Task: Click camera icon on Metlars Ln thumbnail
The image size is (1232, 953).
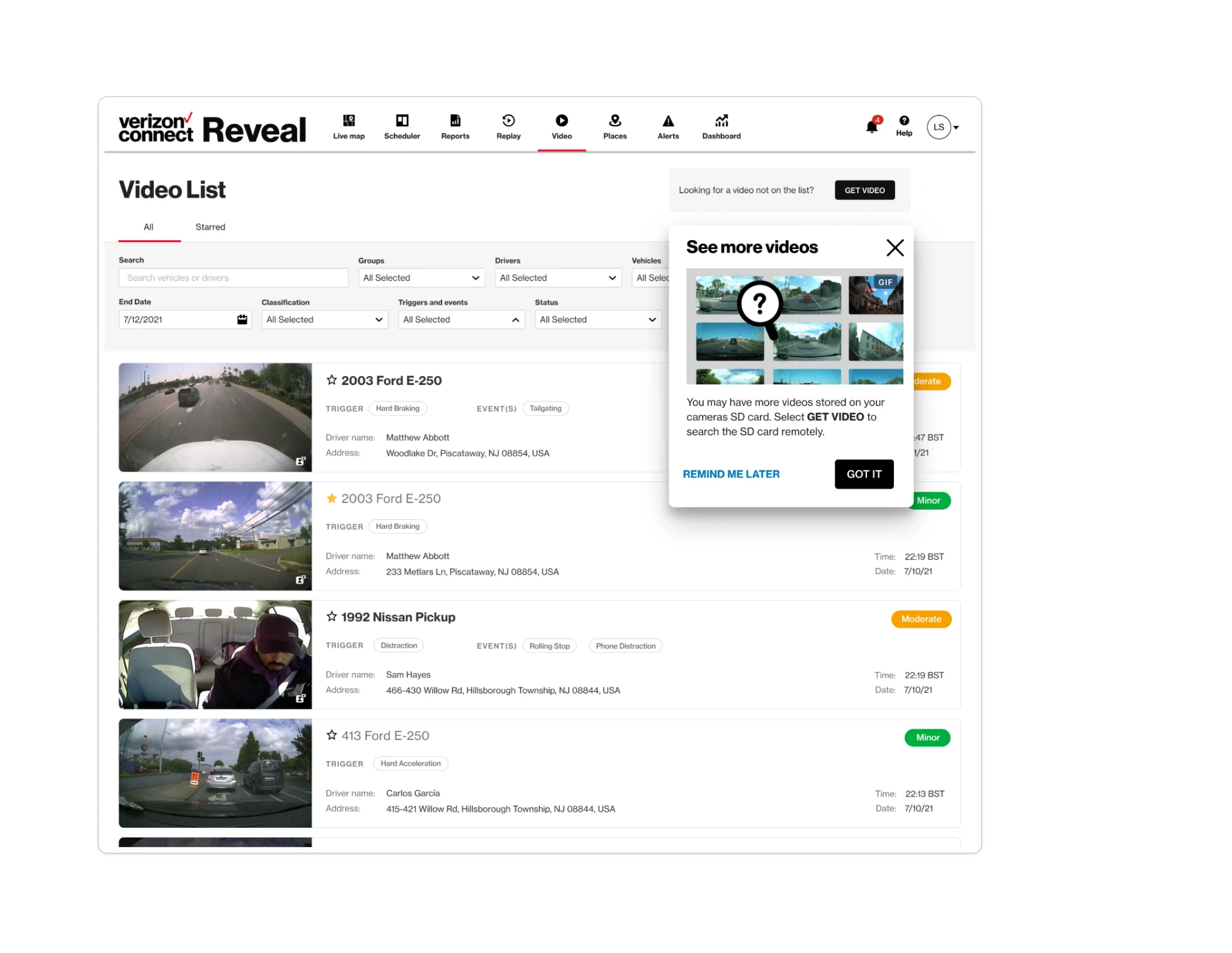Action: [300, 580]
